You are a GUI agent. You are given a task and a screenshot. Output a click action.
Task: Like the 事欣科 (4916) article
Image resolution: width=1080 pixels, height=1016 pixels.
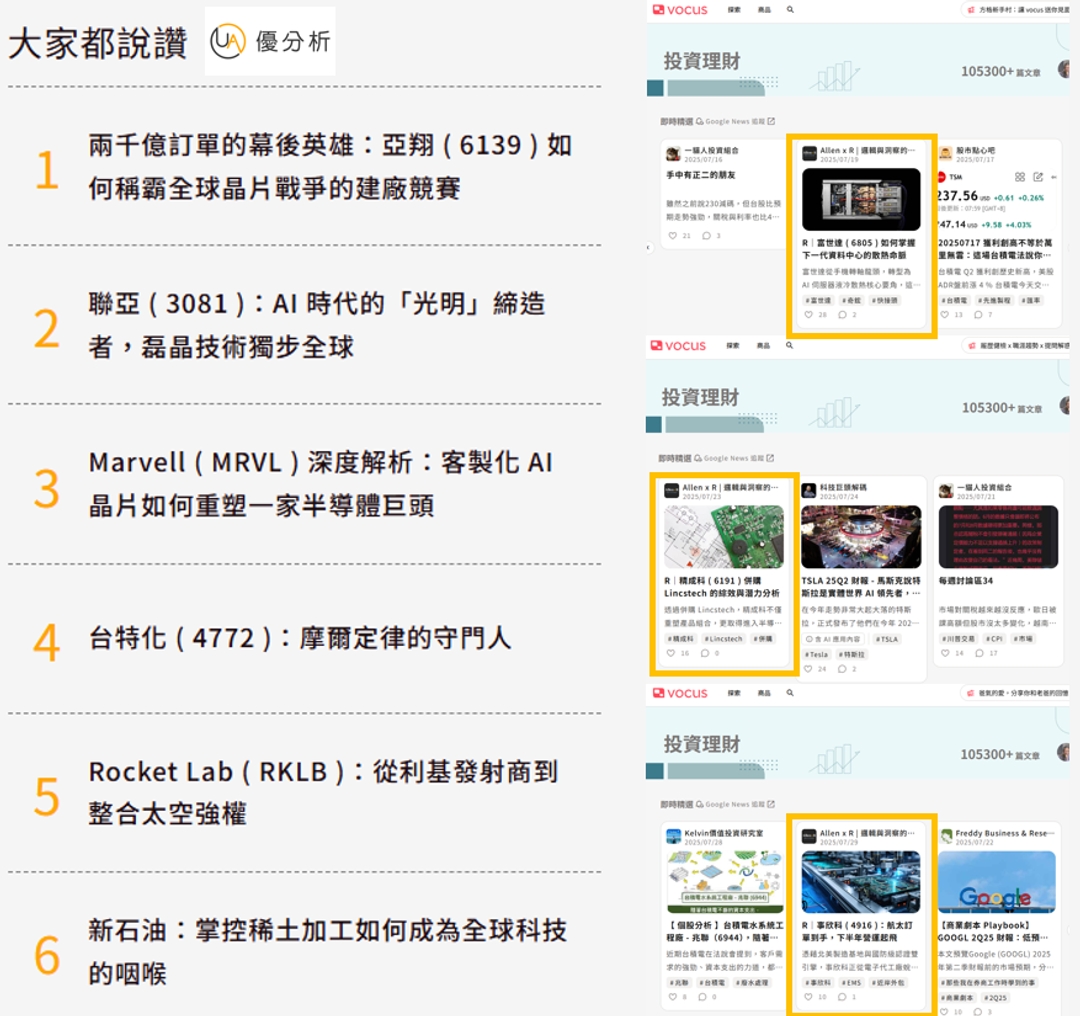pos(809,997)
